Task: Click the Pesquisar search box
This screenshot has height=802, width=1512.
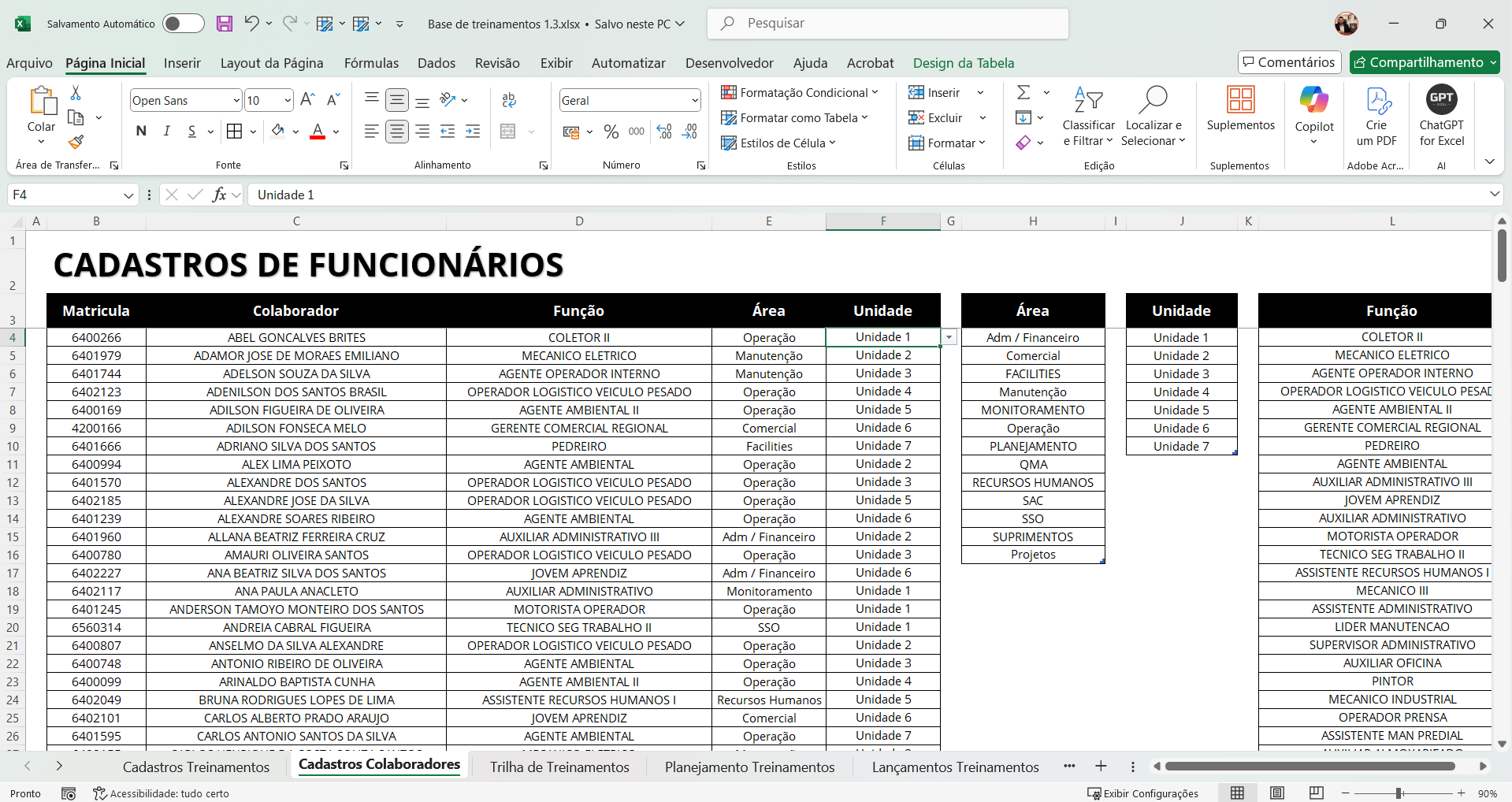Action: coord(887,24)
